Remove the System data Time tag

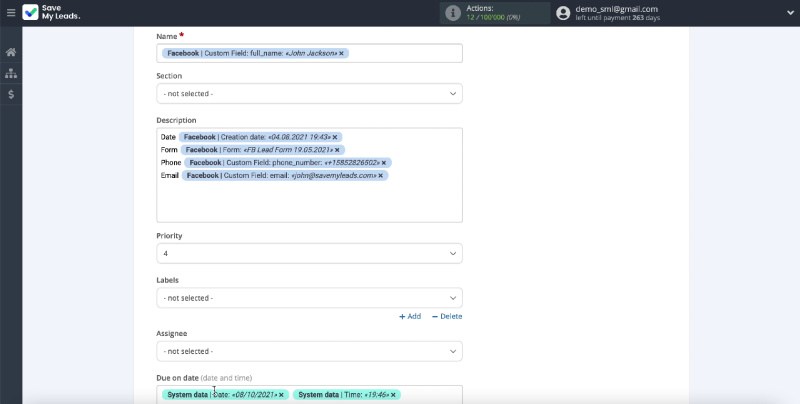click(393, 395)
